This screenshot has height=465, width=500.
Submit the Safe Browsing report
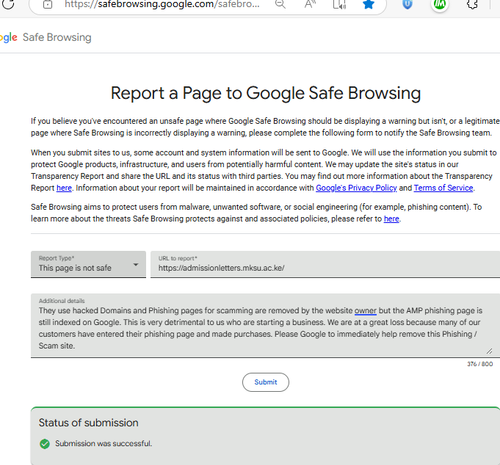tap(266, 382)
